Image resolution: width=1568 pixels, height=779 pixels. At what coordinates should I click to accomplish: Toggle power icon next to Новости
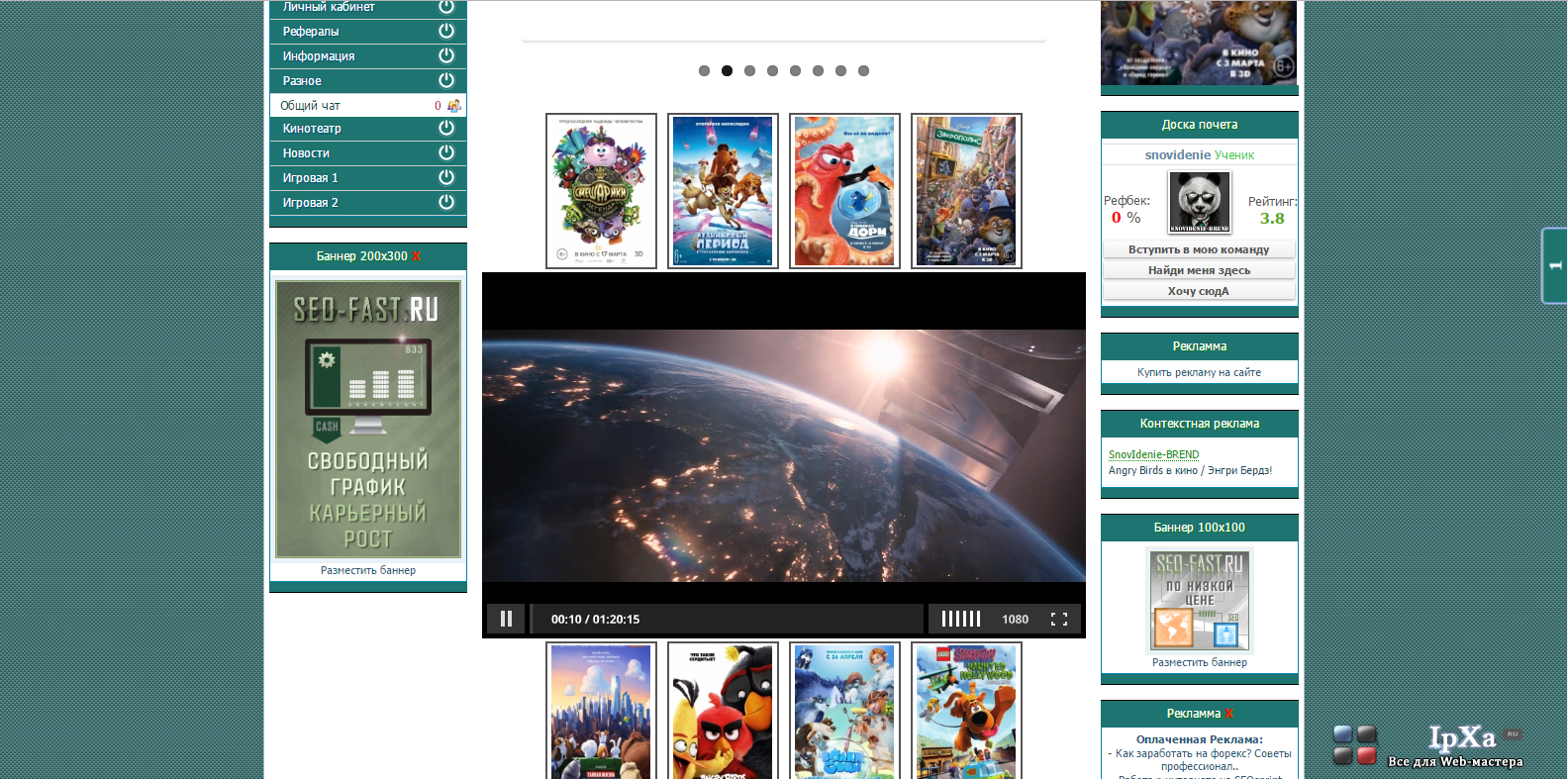[446, 152]
